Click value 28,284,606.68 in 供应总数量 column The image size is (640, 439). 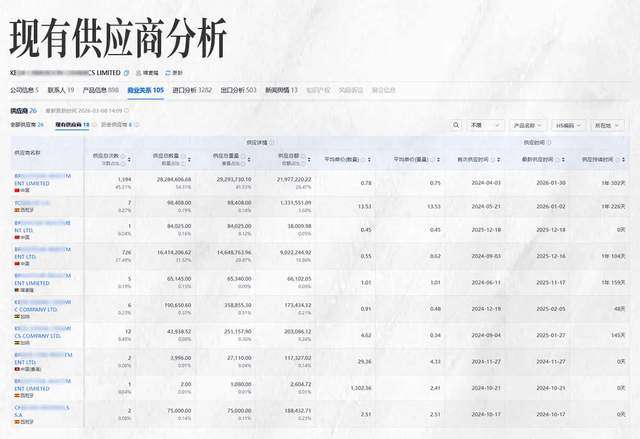pyautogui.click(x=174, y=180)
